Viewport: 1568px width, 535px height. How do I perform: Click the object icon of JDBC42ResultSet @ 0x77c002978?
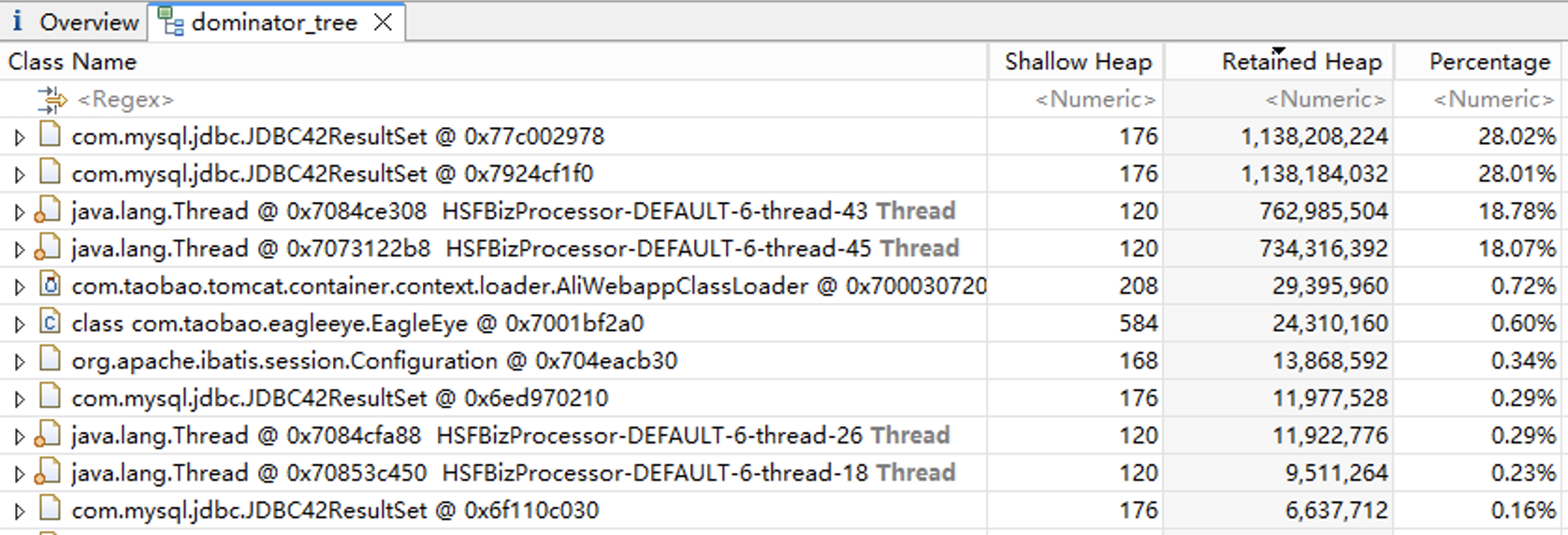50,136
